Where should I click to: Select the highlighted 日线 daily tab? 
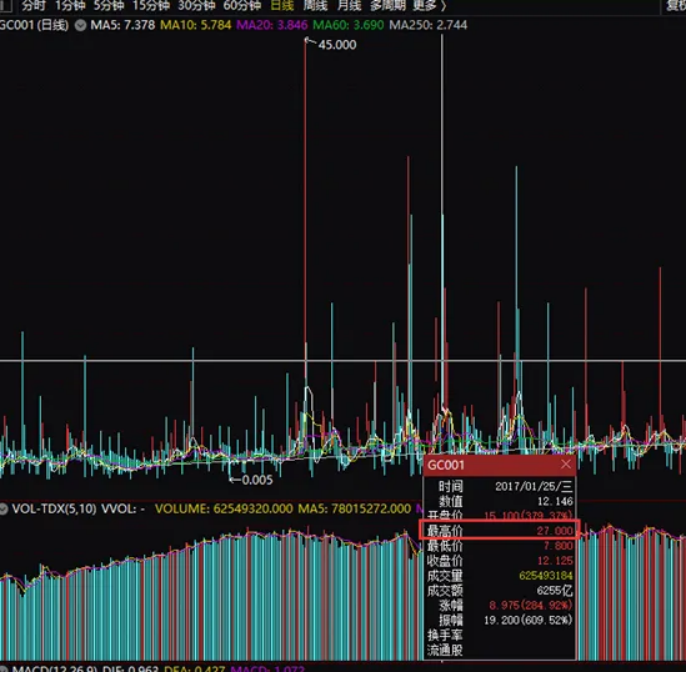coord(282,5)
